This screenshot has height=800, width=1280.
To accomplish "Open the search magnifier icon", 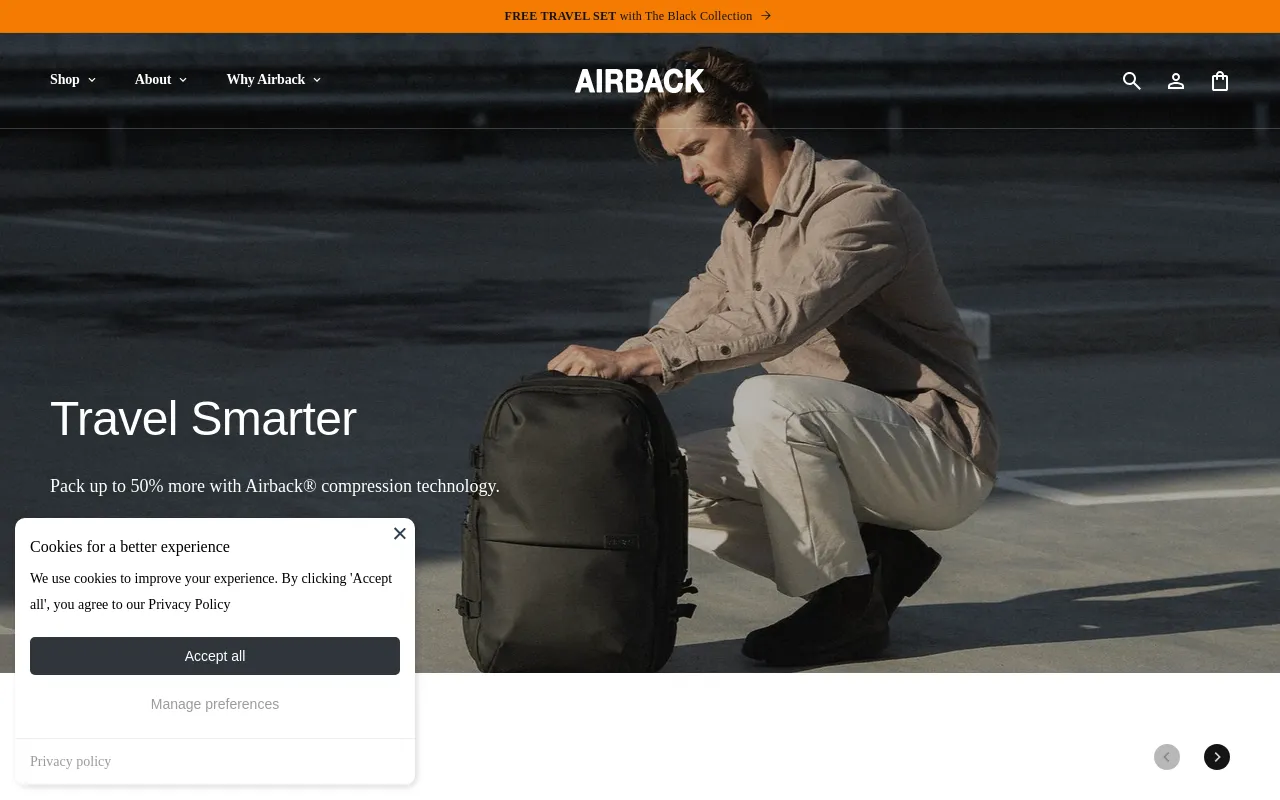I will [1132, 81].
